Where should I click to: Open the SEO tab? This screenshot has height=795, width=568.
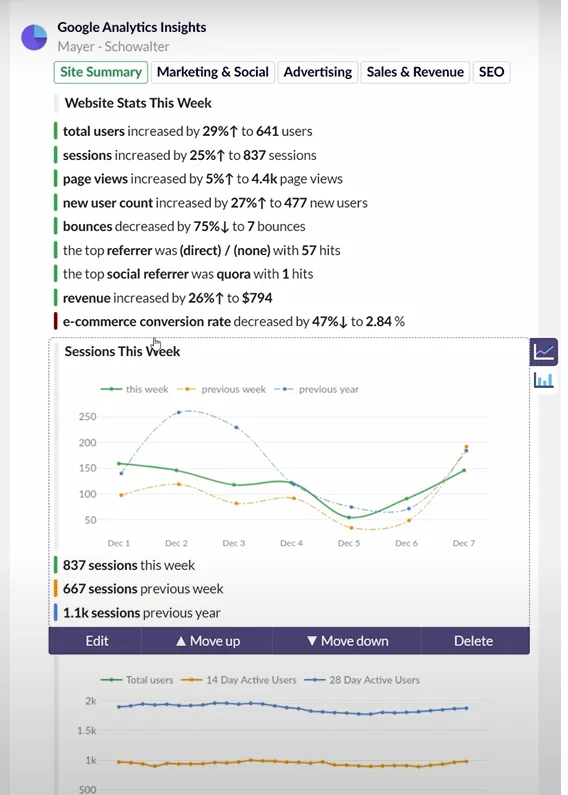tap(491, 72)
